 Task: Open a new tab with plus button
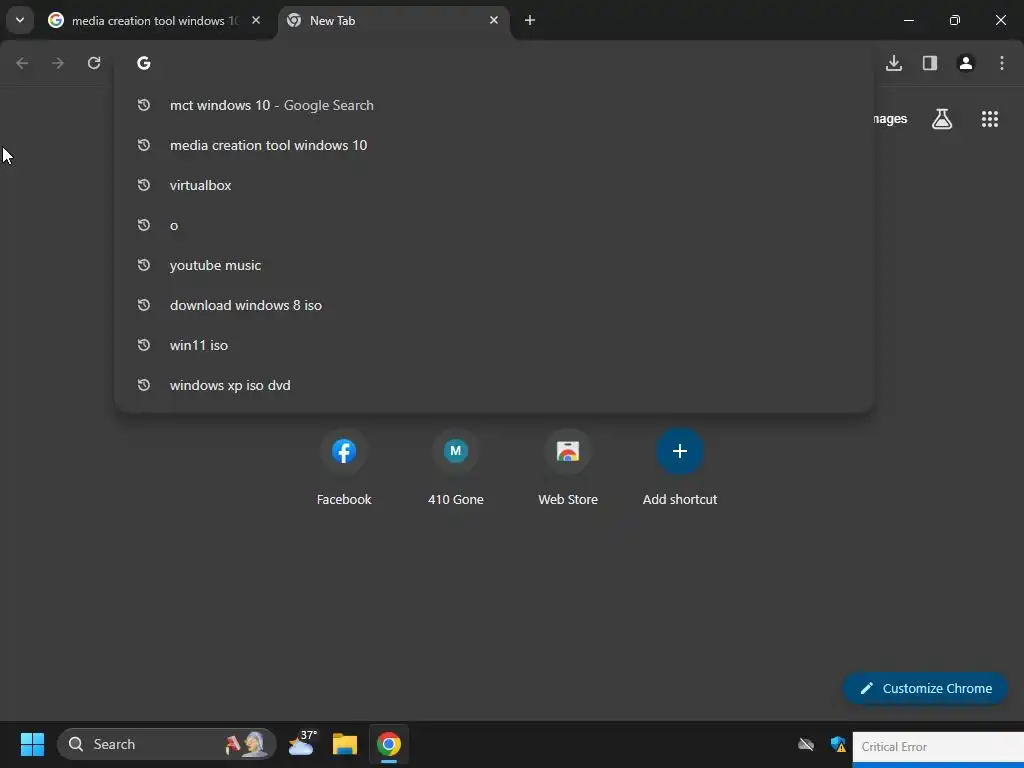[530, 20]
